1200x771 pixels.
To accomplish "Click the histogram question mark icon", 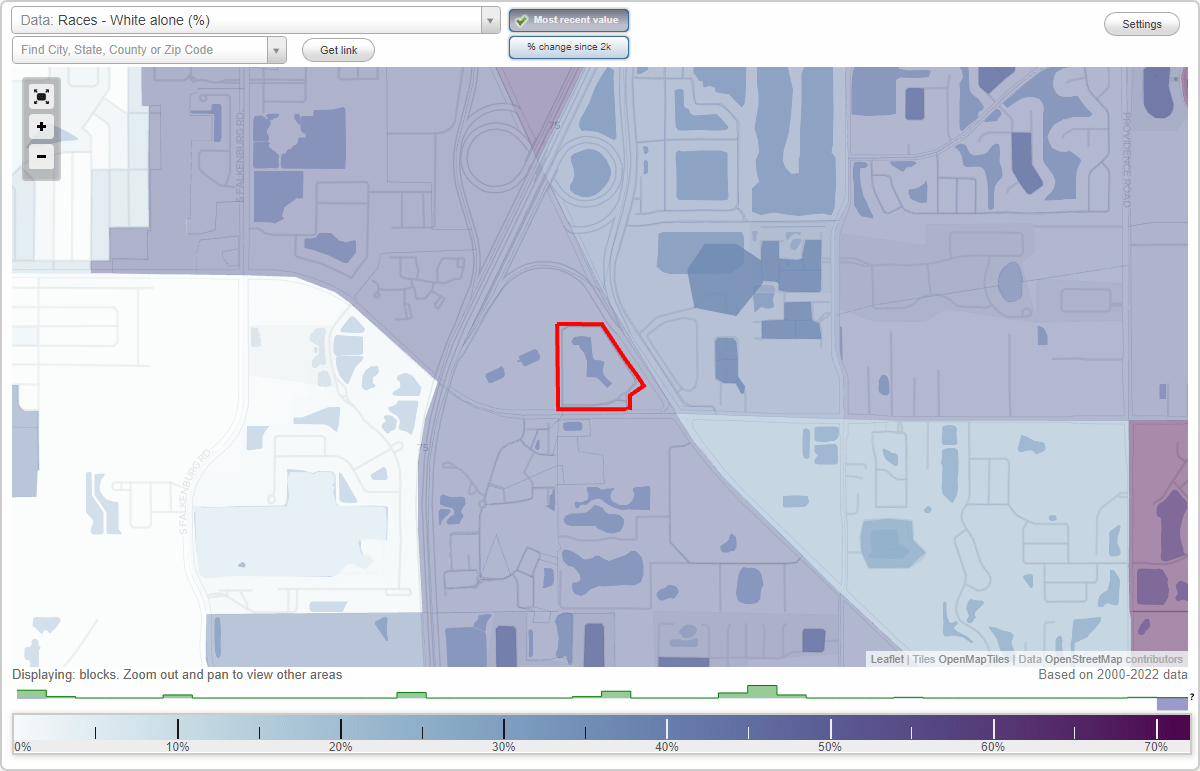I will (x=1192, y=695).
